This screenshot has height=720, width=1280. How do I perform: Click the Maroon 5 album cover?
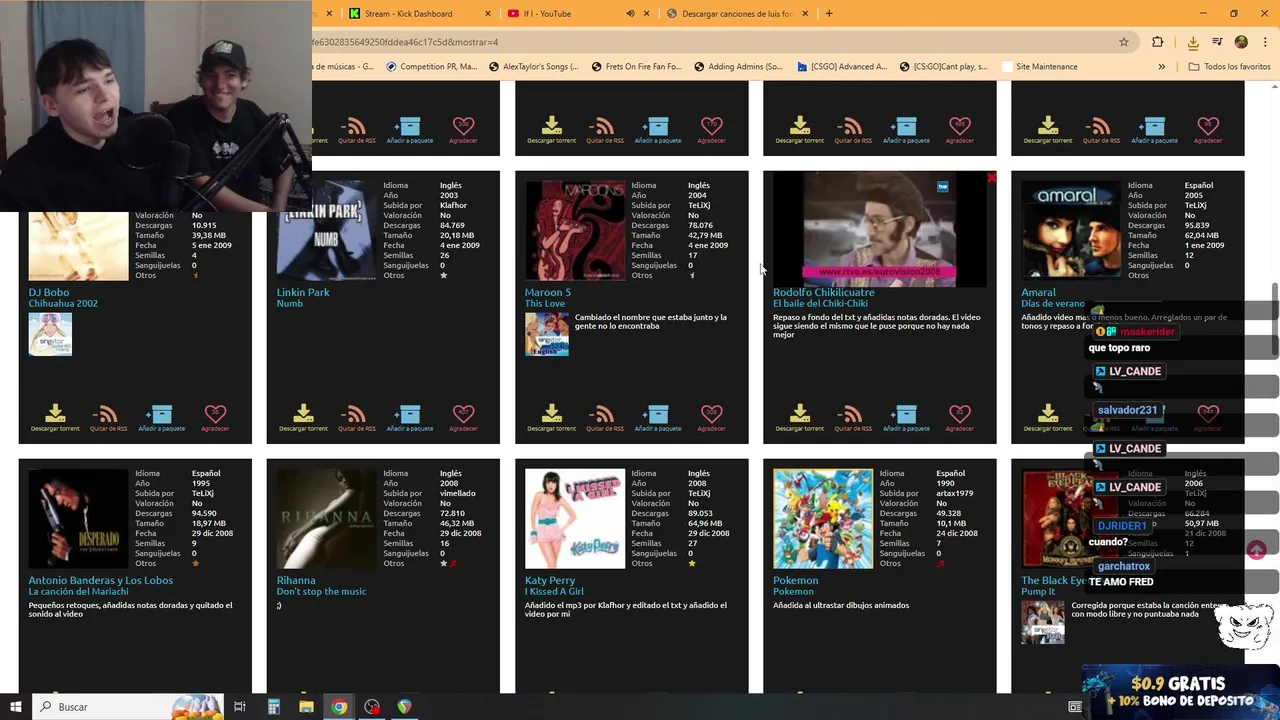coord(575,230)
